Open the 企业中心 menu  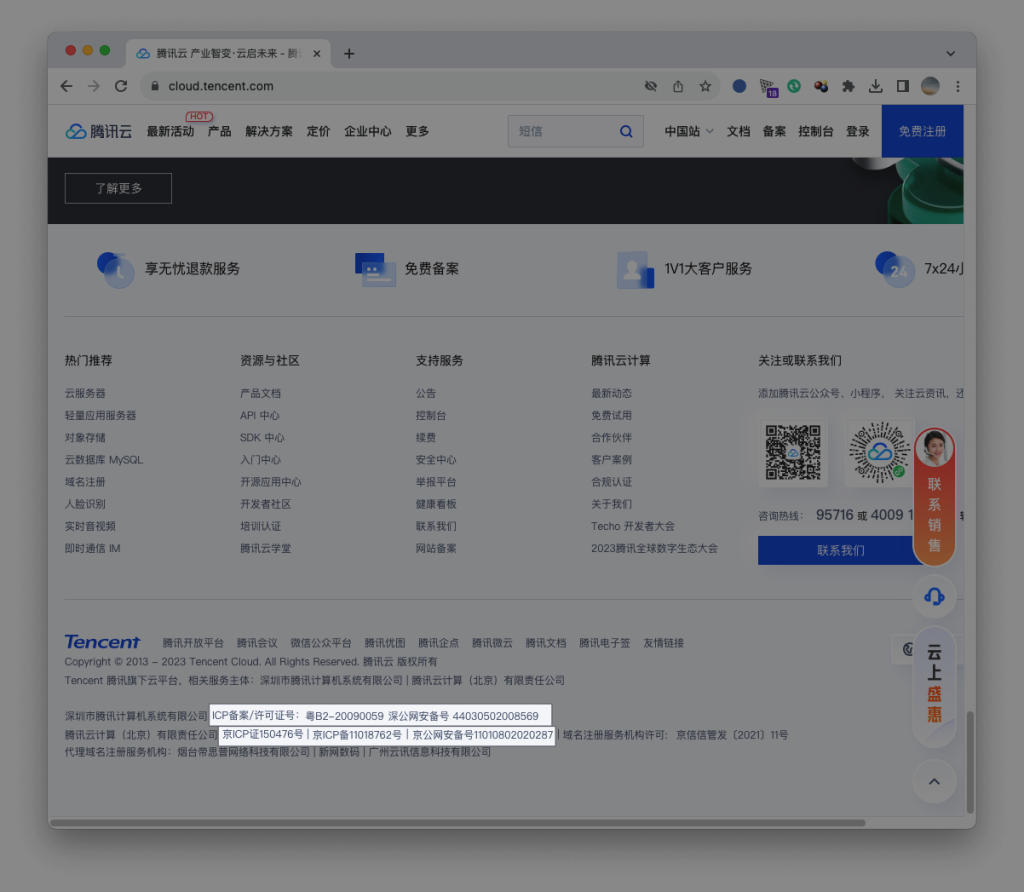(x=368, y=131)
